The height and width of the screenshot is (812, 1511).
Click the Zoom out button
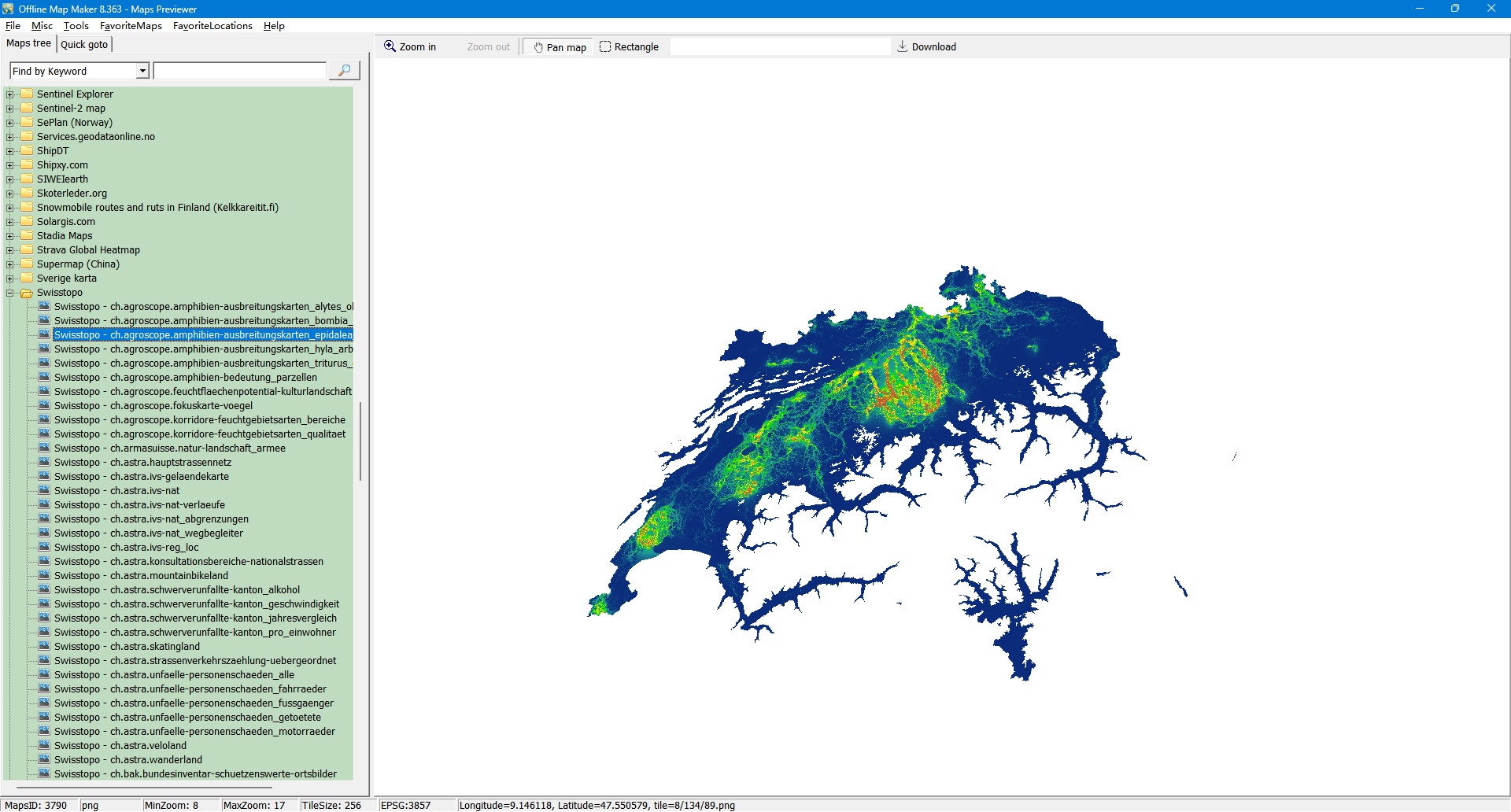point(488,47)
